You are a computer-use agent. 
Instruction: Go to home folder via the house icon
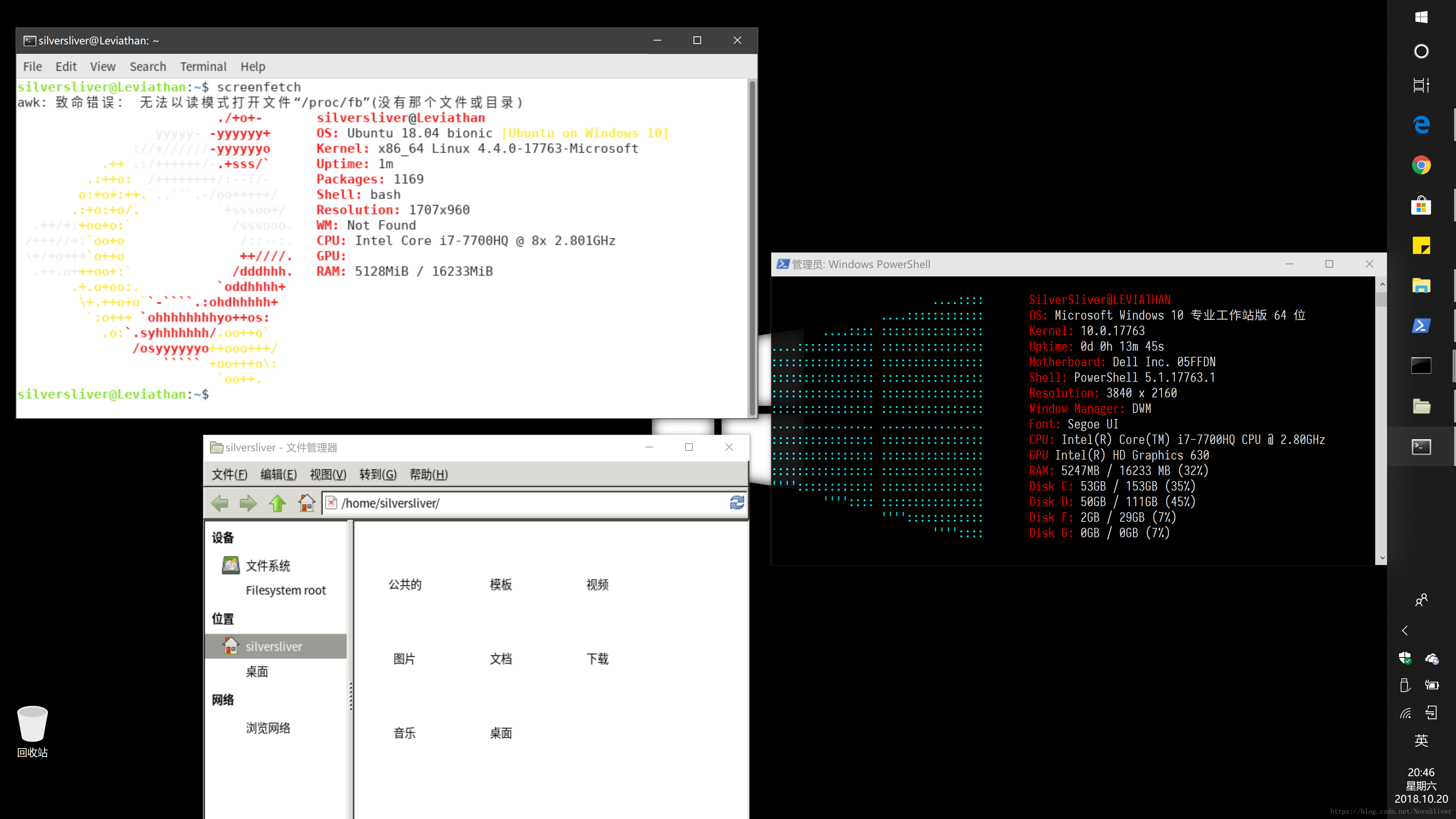pyautogui.click(x=306, y=503)
